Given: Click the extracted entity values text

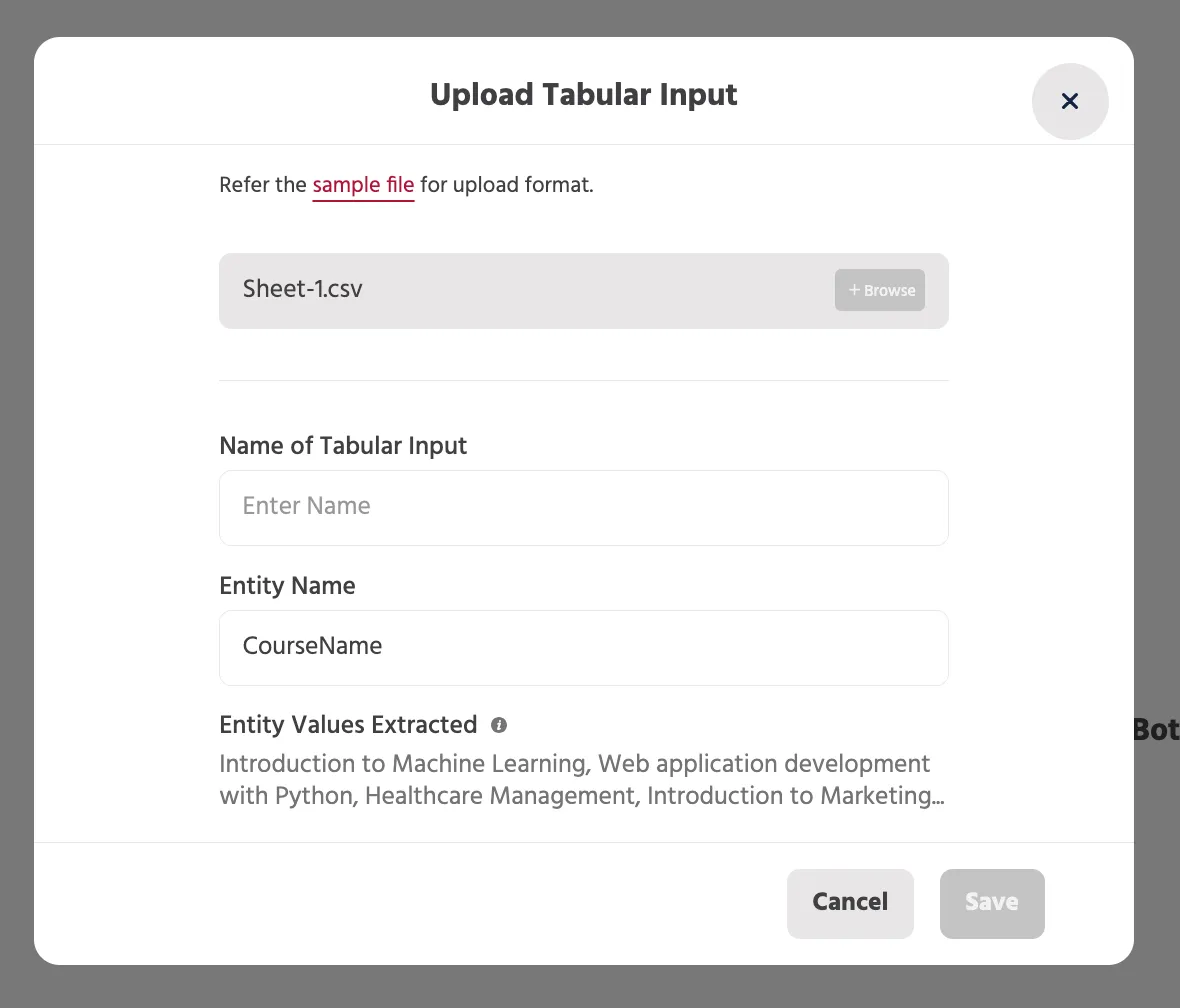Looking at the screenshot, I should click(x=582, y=780).
